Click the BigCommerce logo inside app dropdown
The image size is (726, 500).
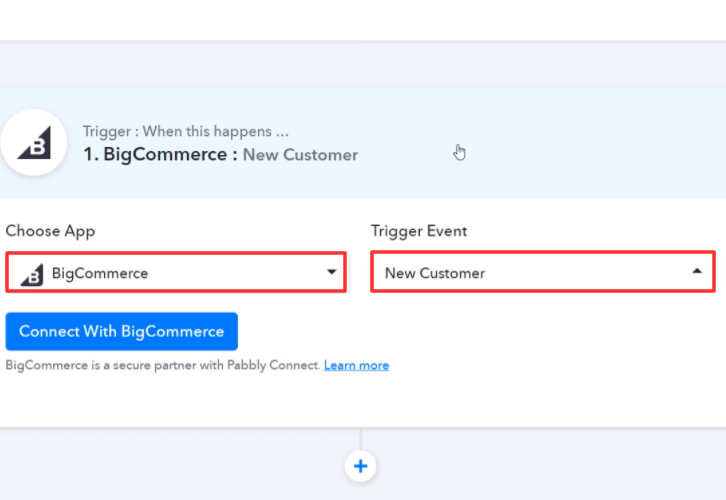click(x=32, y=274)
